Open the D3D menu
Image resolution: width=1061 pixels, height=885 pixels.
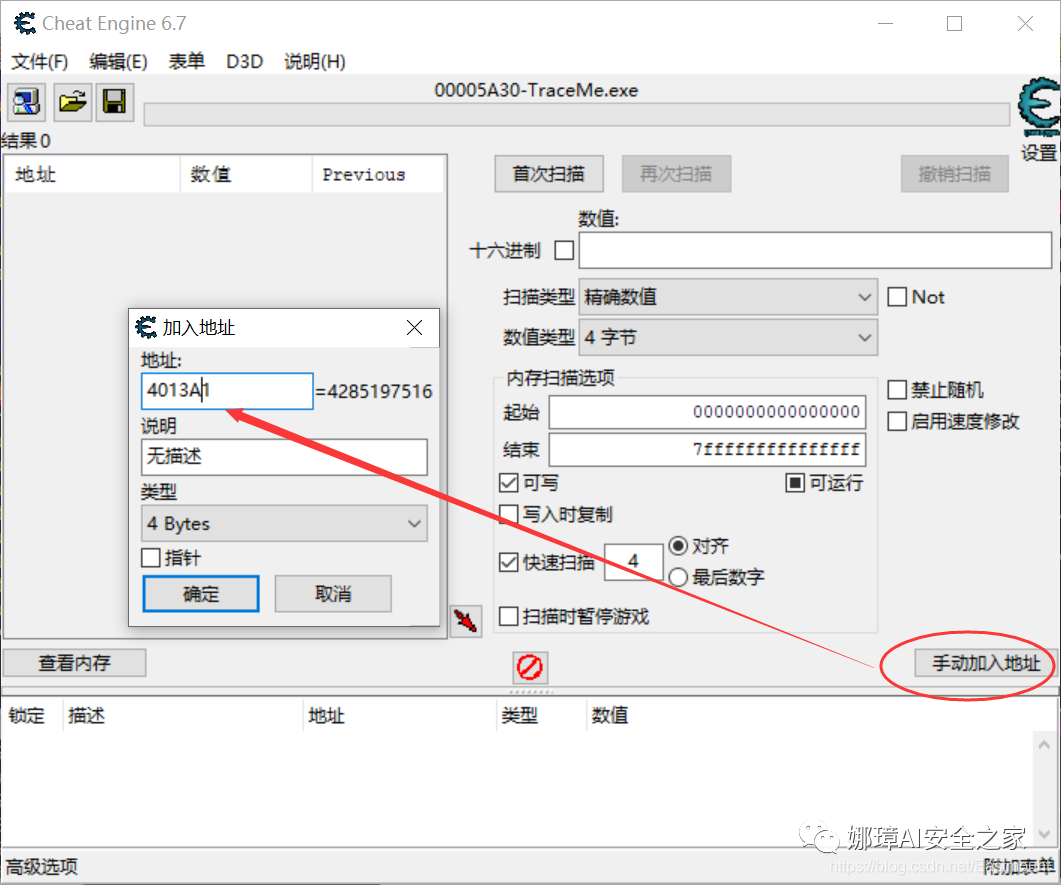click(244, 62)
